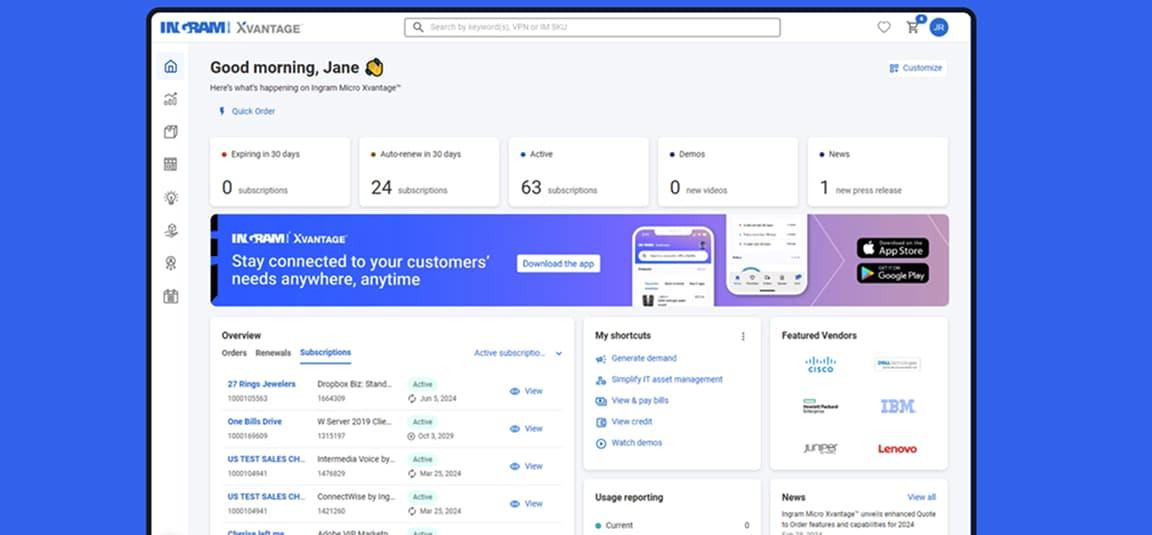Click the Quote to Order news headline
1152x535 pixels.
coord(859,520)
